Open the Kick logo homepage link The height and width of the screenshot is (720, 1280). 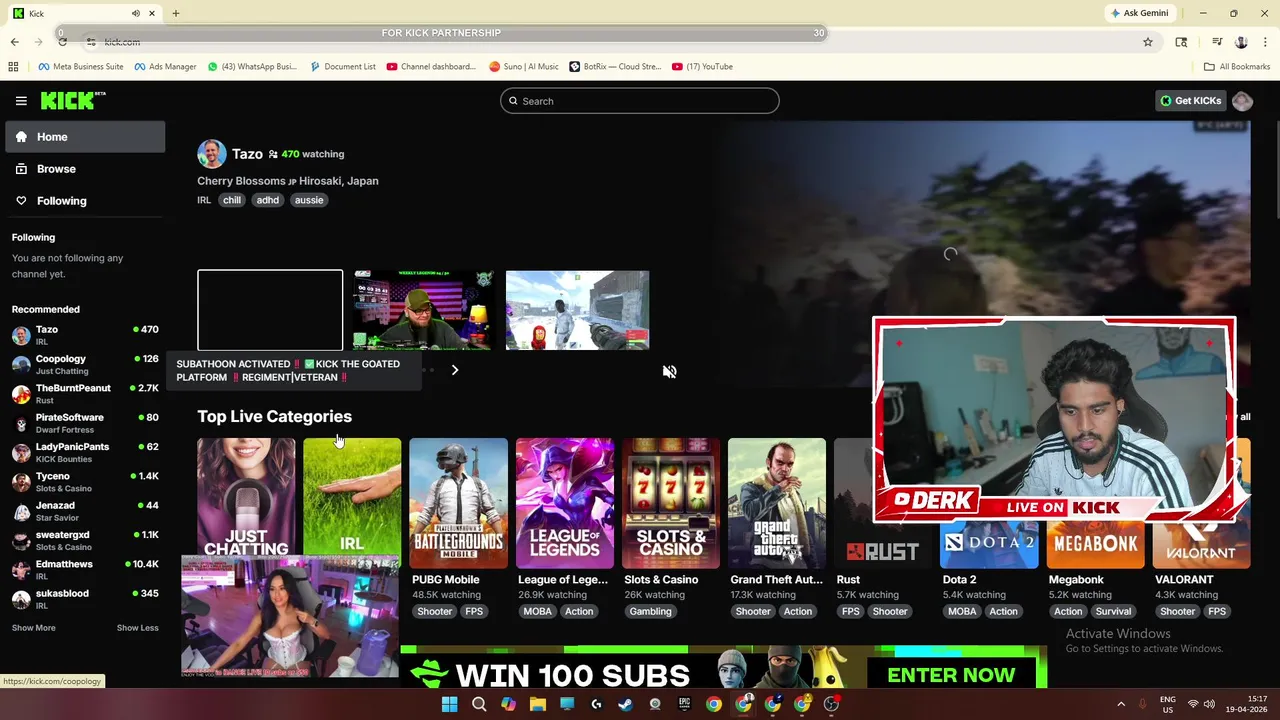click(x=72, y=100)
